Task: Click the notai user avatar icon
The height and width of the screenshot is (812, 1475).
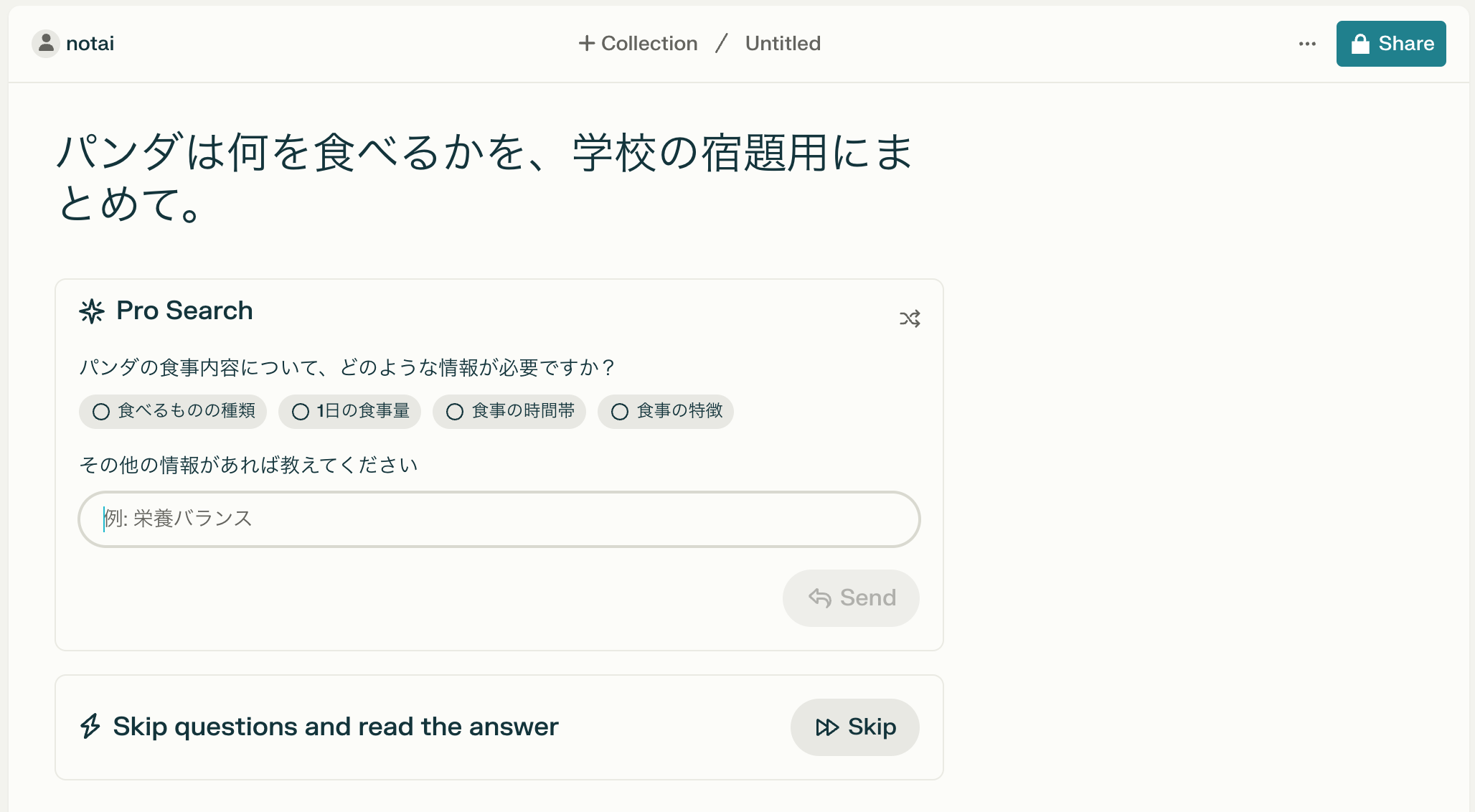Action: pos(45,44)
